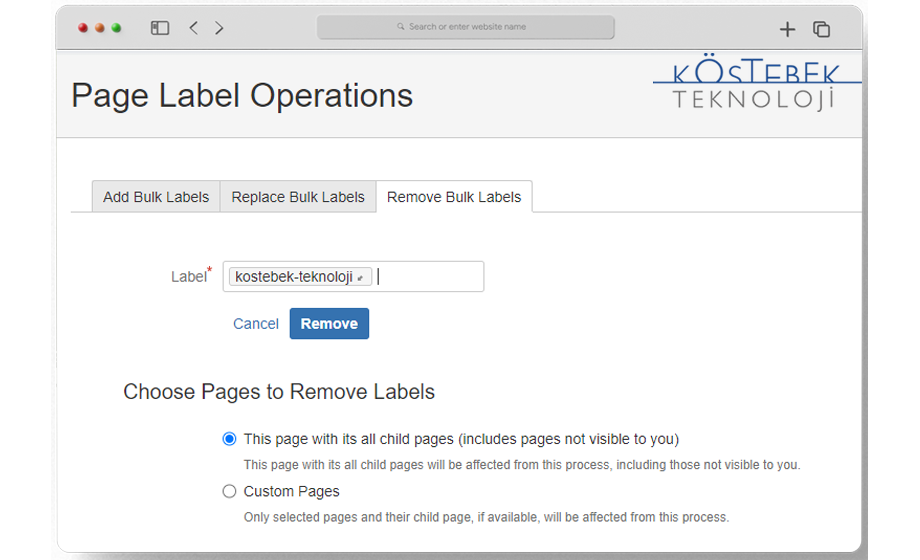
Task: Click the Label field caption
Action: tap(188, 276)
